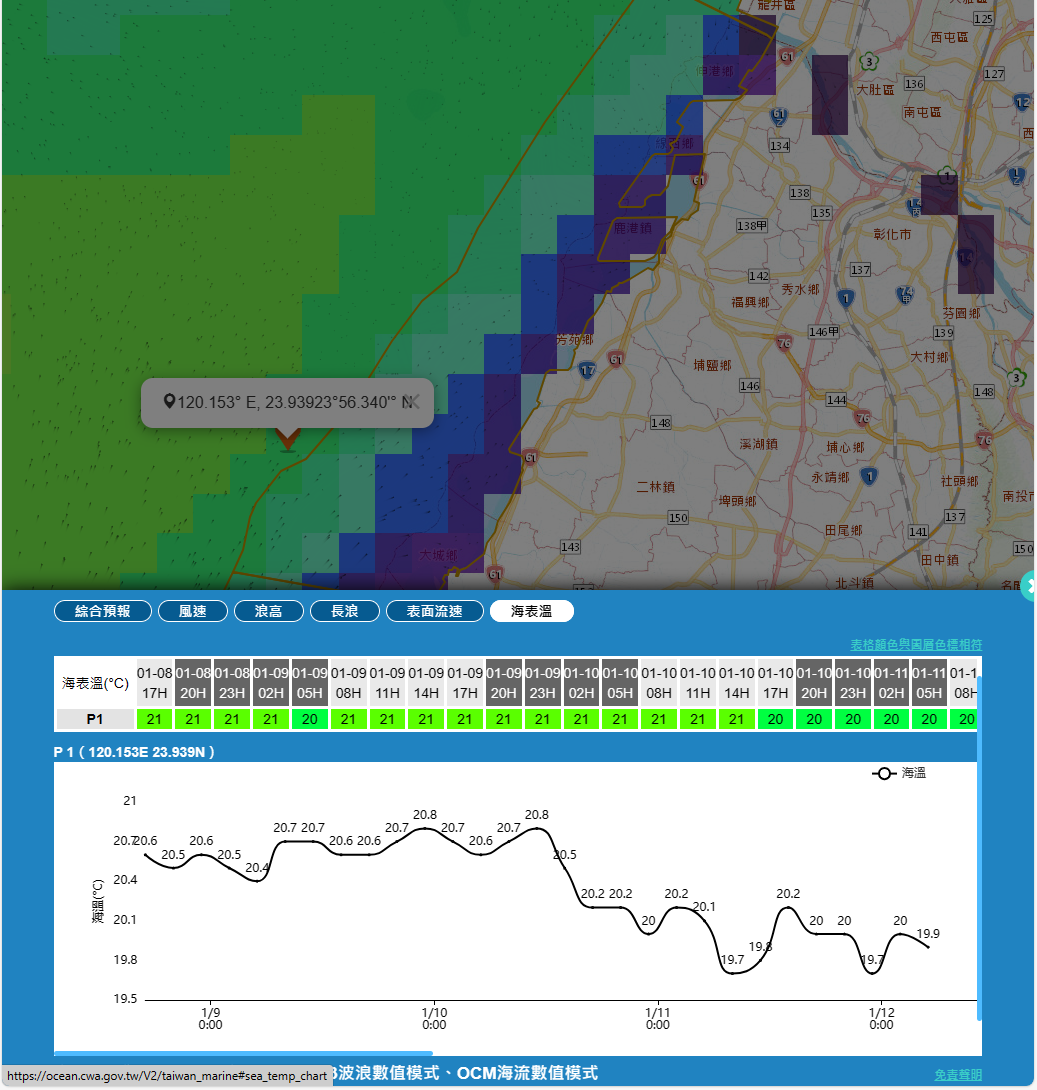Click the 01-10 08H column header in the table
Screen dimensions: 1037x1090
659,683
